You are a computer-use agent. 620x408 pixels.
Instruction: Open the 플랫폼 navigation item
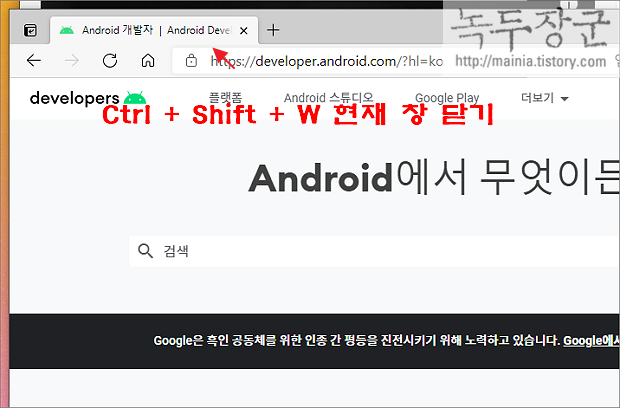point(225,97)
